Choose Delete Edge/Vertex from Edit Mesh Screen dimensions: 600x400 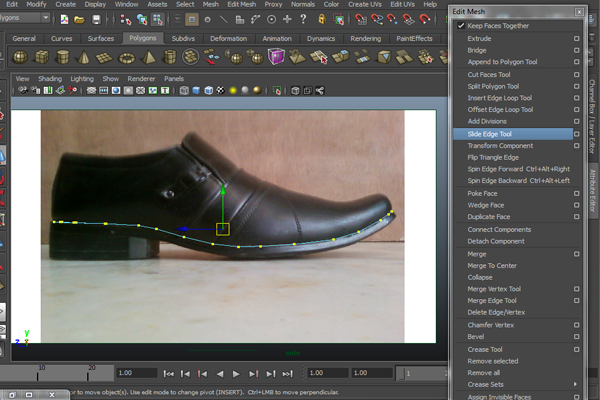pos(496,312)
